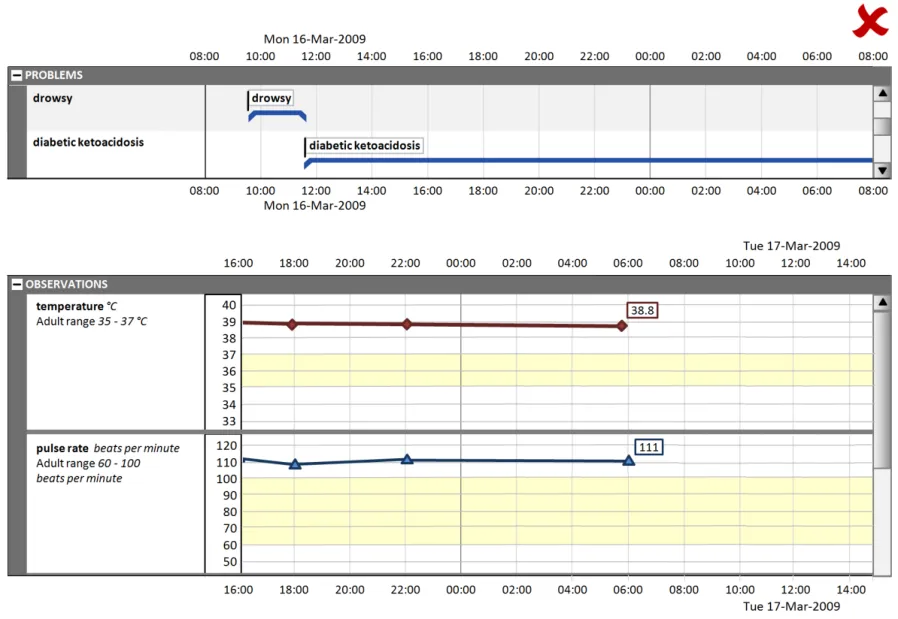This screenshot has width=898, height=619.
Task: Select pulse triangle marker at 22:00
Action: (406, 460)
